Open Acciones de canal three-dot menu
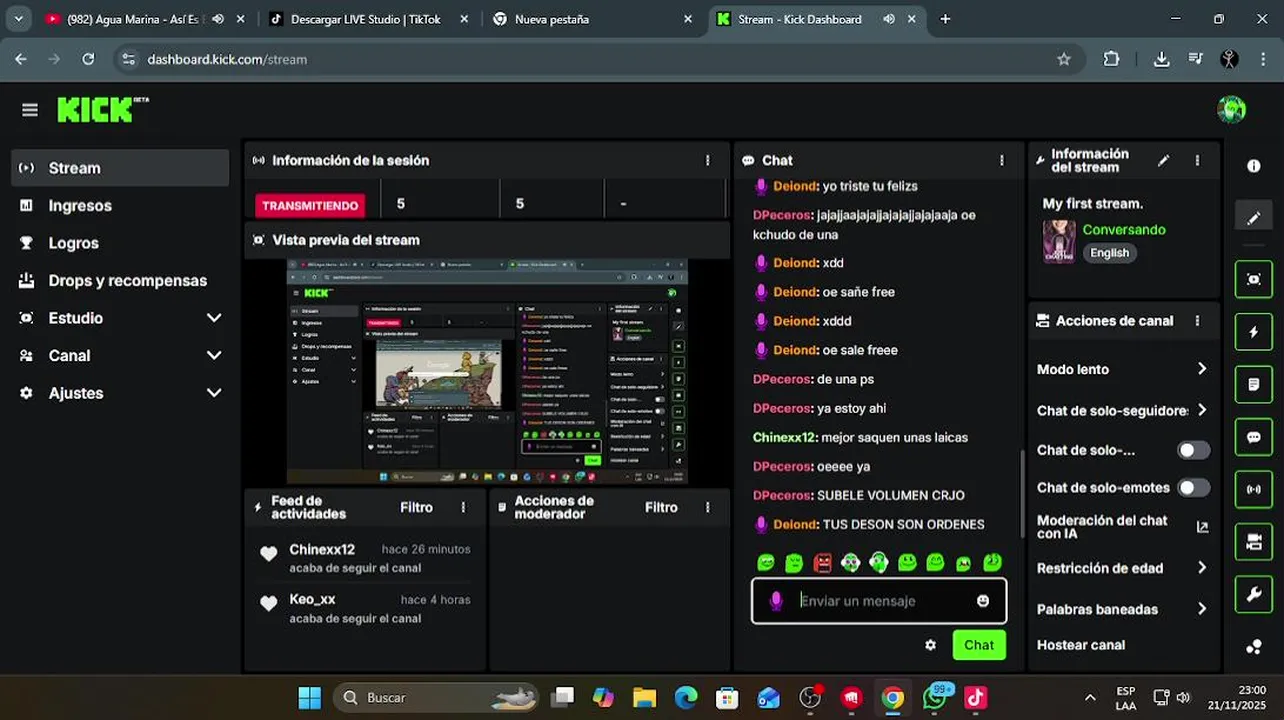Image resolution: width=1284 pixels, height=720 pixels. (1197, 321)
